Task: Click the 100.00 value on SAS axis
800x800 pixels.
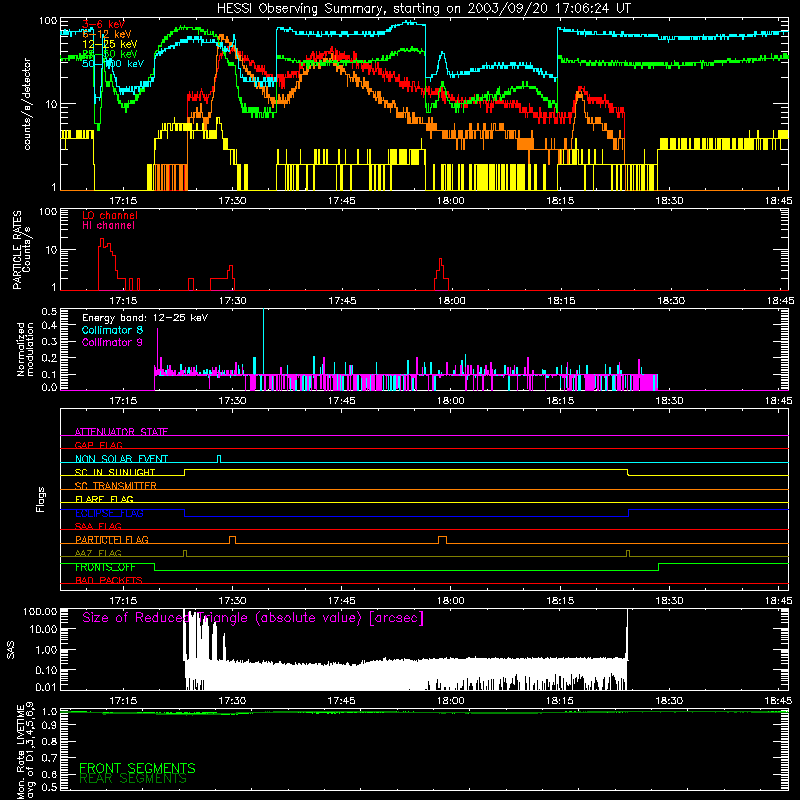Action: tap(40, 611)
